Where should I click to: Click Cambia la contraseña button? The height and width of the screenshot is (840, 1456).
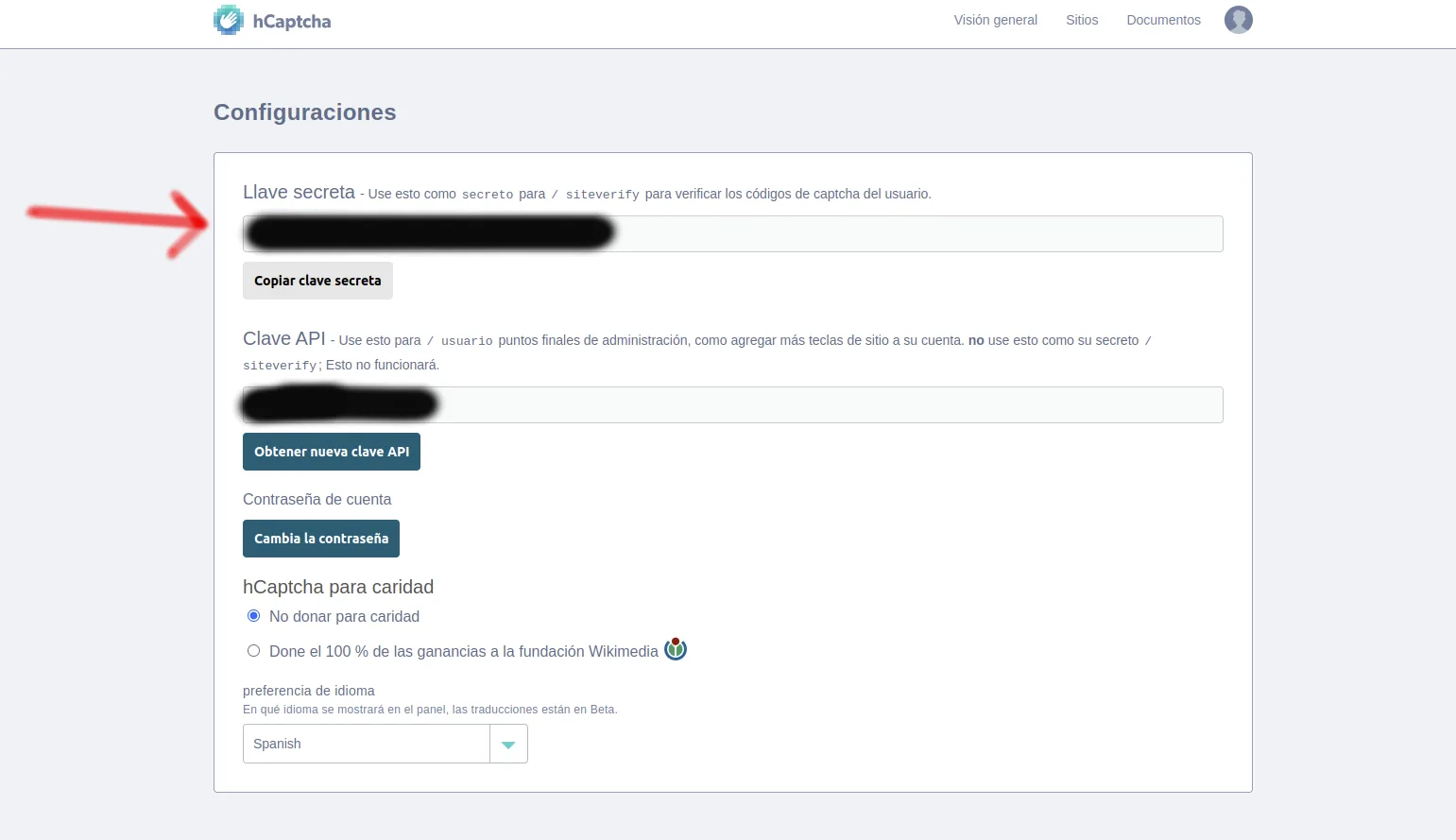pos(321,539)
